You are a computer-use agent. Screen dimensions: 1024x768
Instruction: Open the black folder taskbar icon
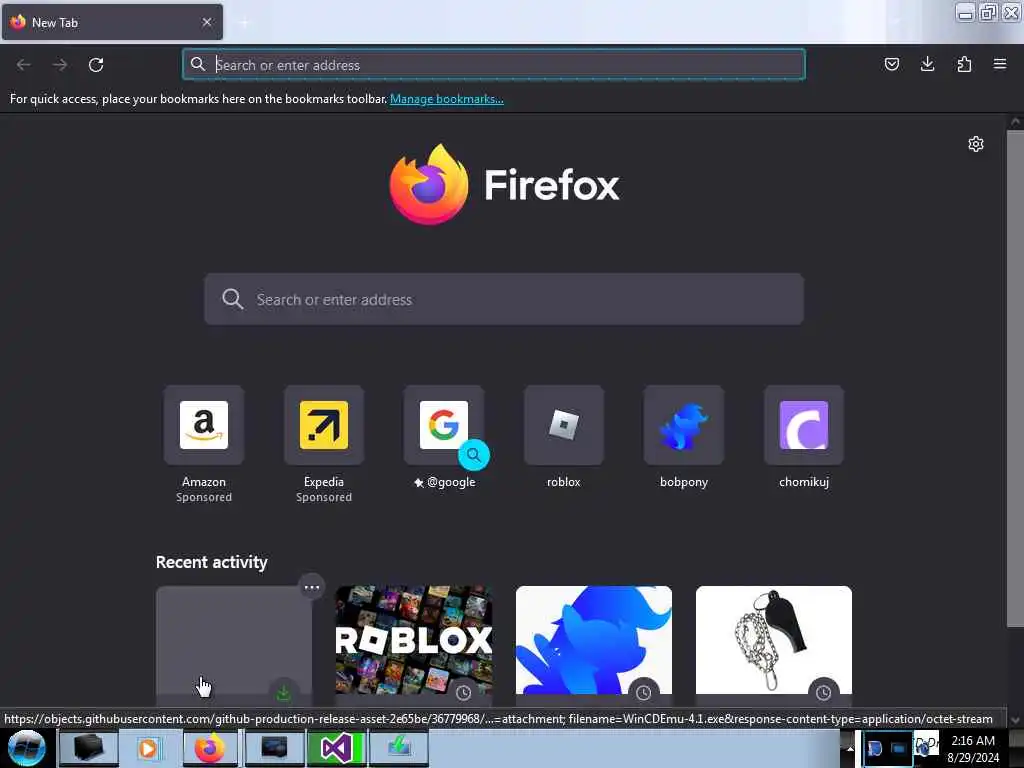click(89, 748)
